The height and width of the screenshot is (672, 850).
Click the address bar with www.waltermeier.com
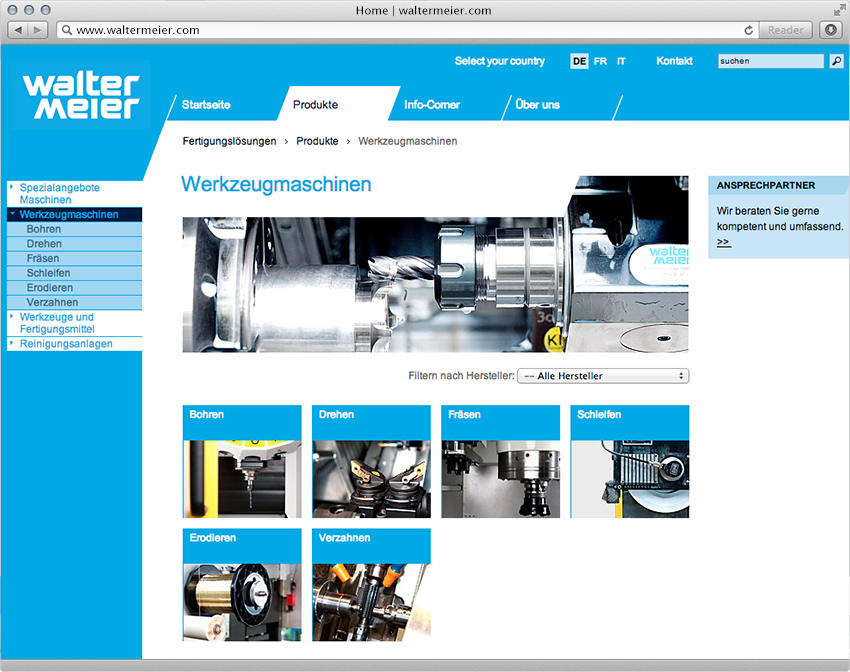408,30
